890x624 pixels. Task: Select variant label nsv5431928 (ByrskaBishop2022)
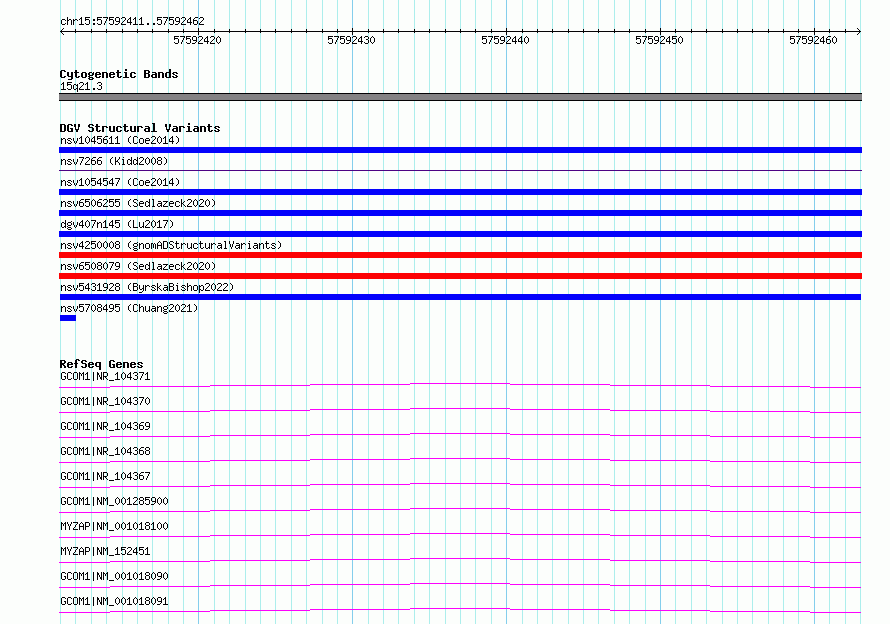point(147,287)
